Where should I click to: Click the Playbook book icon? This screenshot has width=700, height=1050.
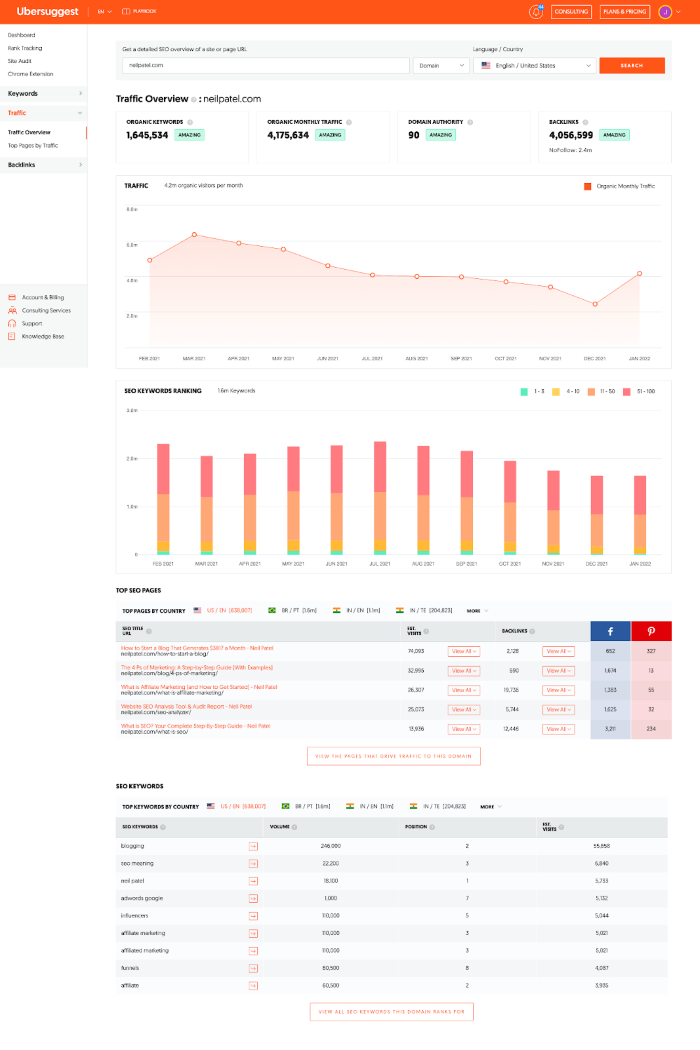point(125,11)
